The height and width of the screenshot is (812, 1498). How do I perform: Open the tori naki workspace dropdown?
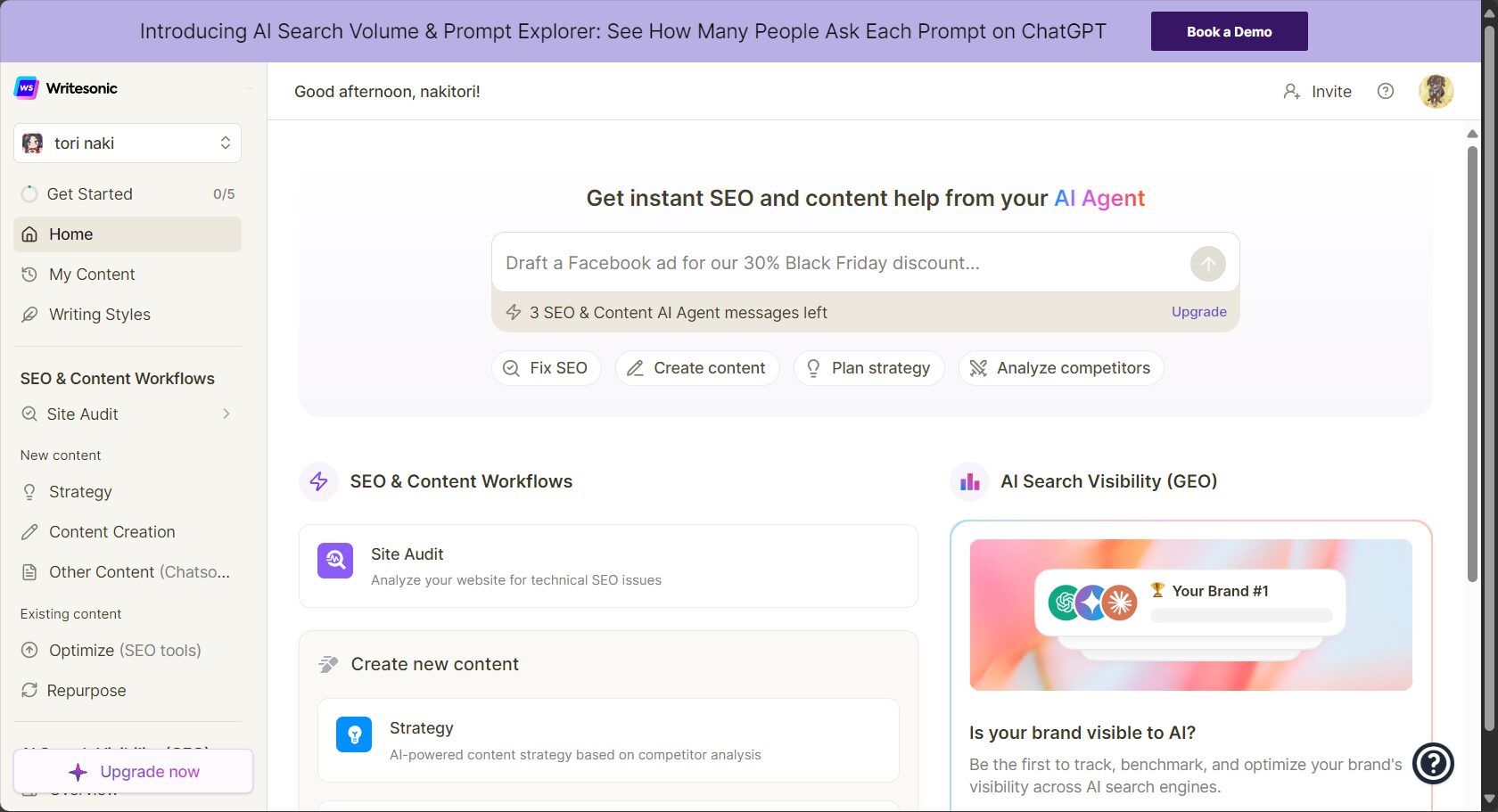coord(128,144)
